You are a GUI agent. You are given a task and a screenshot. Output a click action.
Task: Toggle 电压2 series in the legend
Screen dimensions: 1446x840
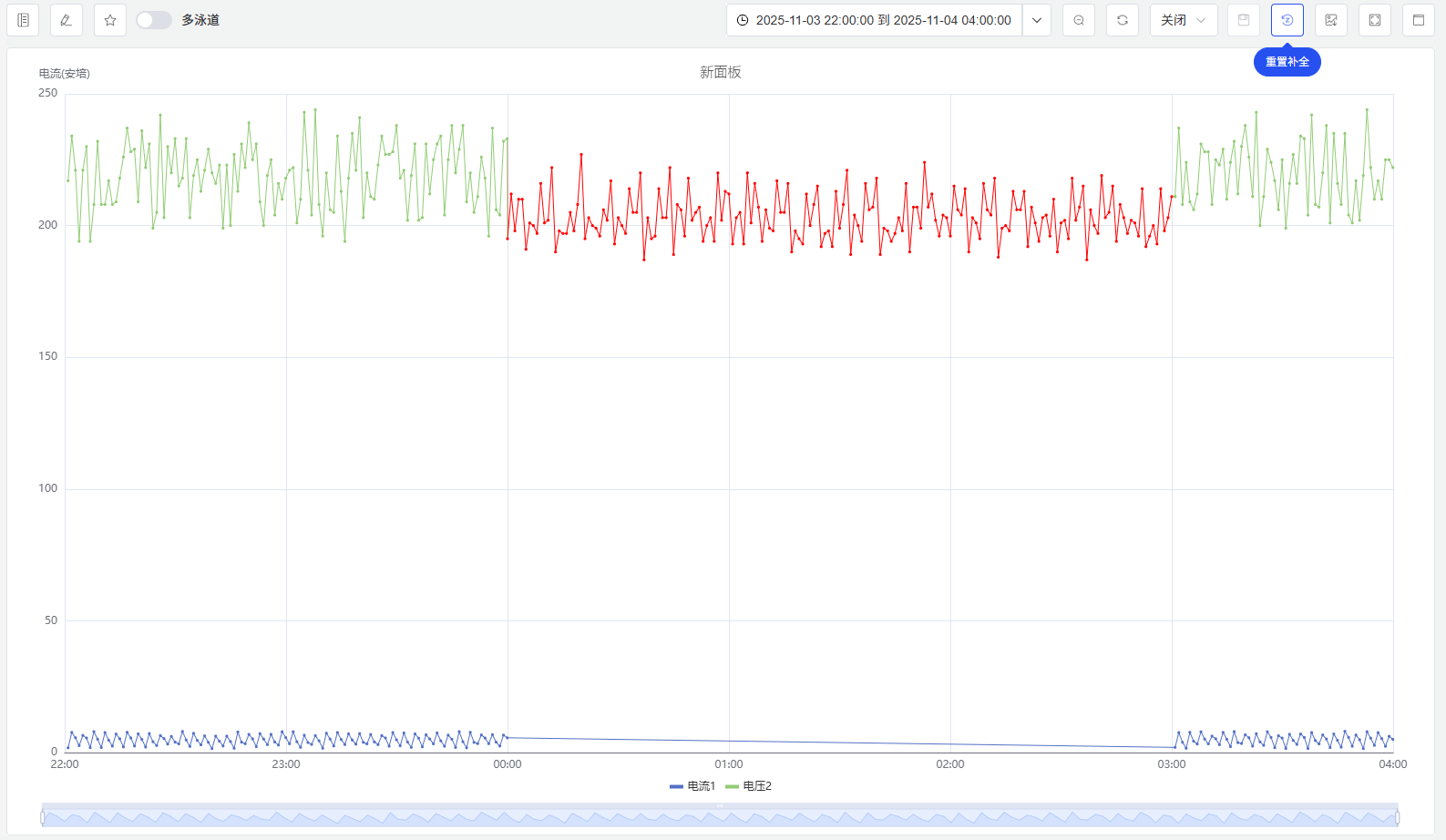pos(749,786)
